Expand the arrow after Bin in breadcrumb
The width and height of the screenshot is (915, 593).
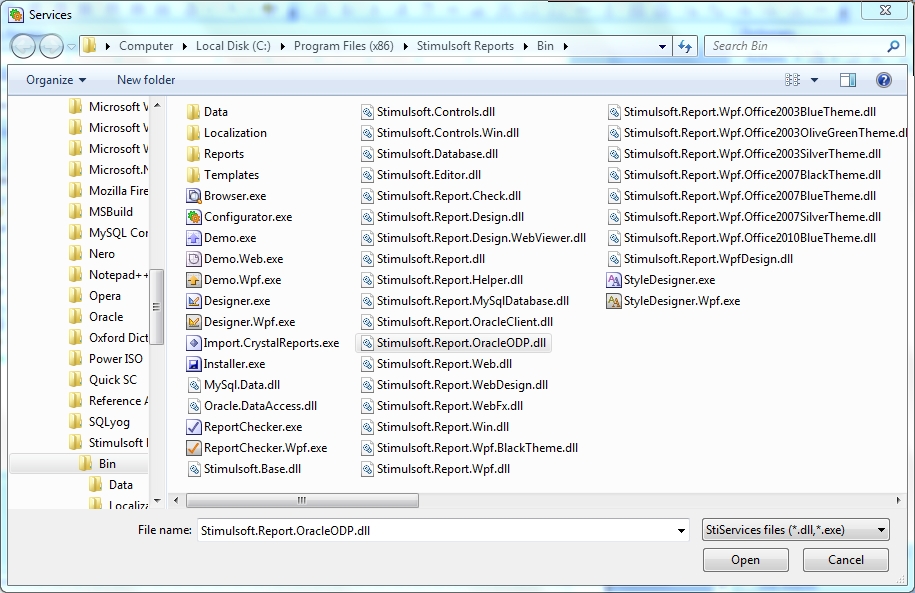pos(565,46)
